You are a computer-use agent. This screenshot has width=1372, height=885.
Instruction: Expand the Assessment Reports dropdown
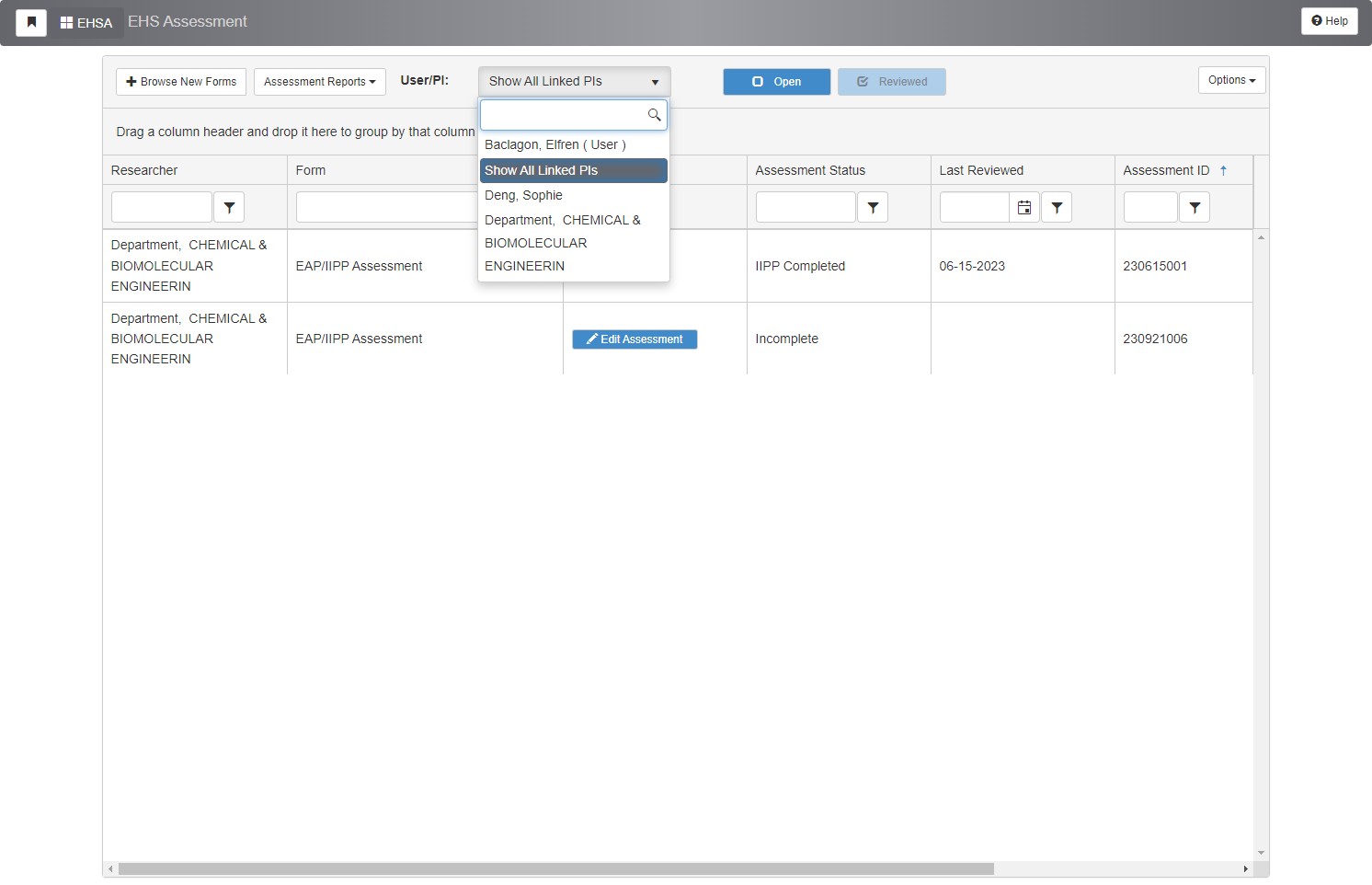[320, 82]
